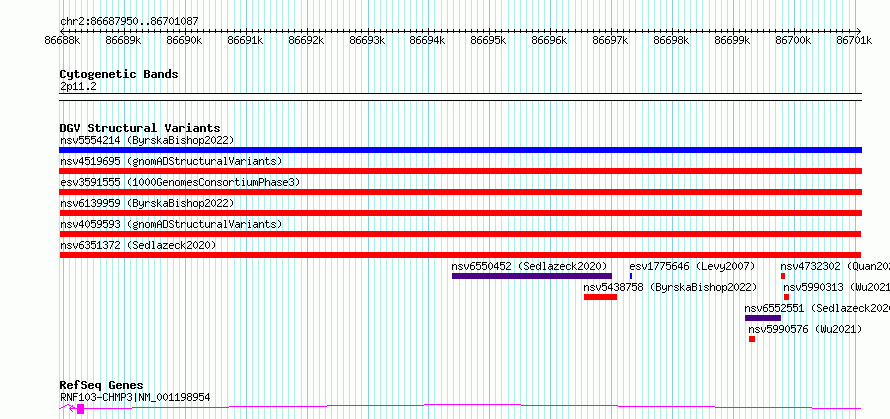890x419 pixels.
Task: Click the nsv4059593 gnomAD variant bar
Action: pos(460,234)
